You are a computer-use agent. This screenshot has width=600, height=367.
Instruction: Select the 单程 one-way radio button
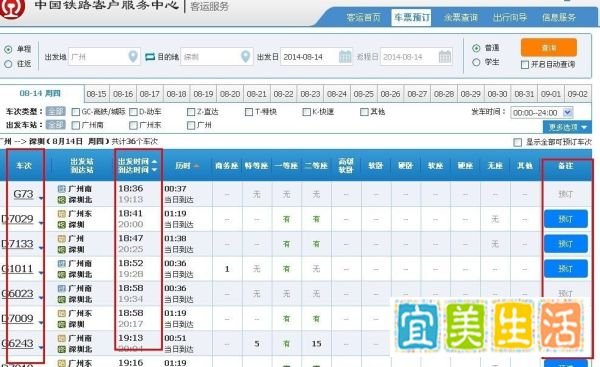(x=8, y=49)
